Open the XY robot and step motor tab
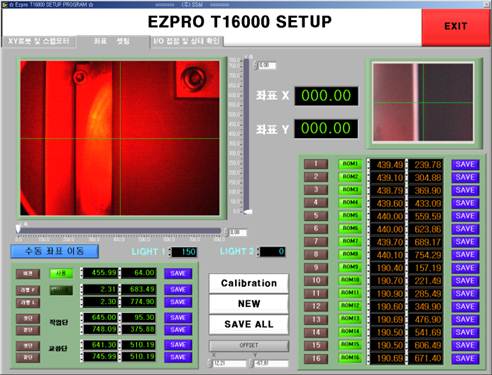This screenshot has height=375, width=492. point(39,41)
